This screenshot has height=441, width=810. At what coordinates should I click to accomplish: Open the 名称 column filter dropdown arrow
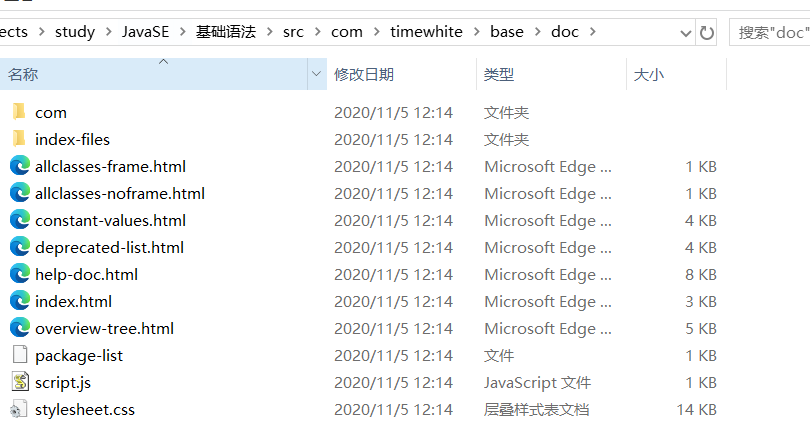pyautogui.click(x=317, y=74)
